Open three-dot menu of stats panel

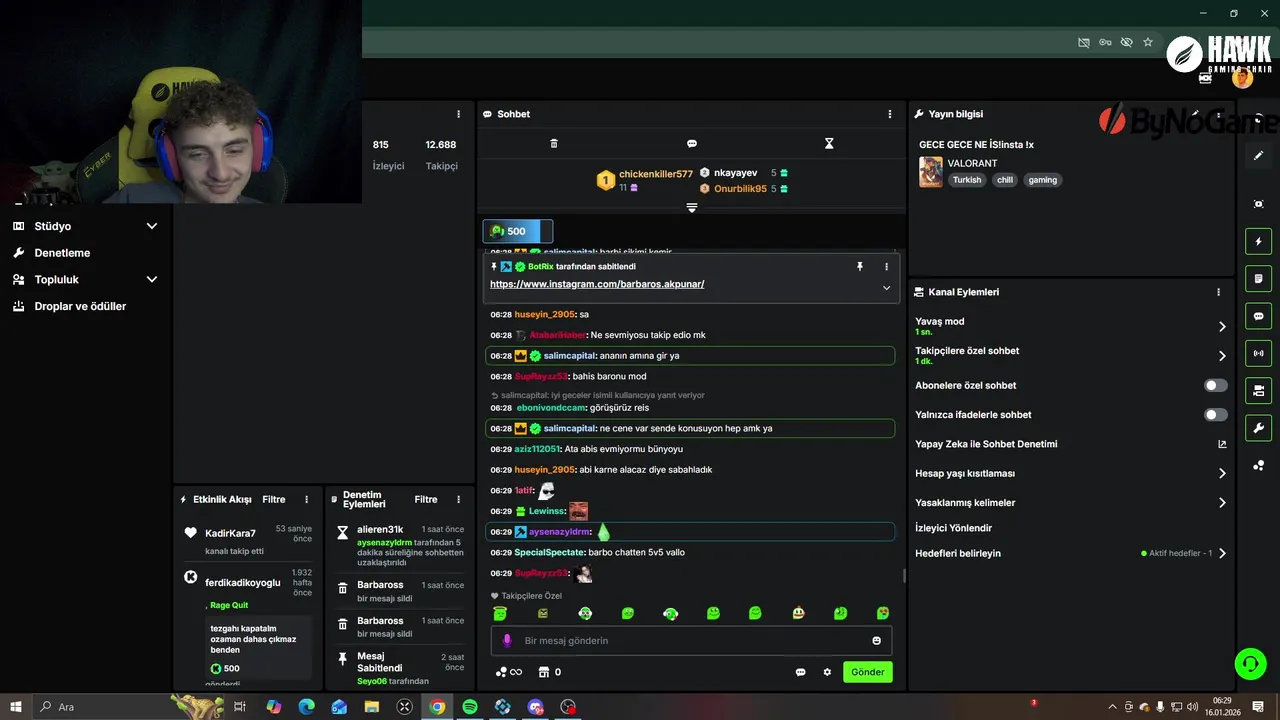tap(459, 114)
